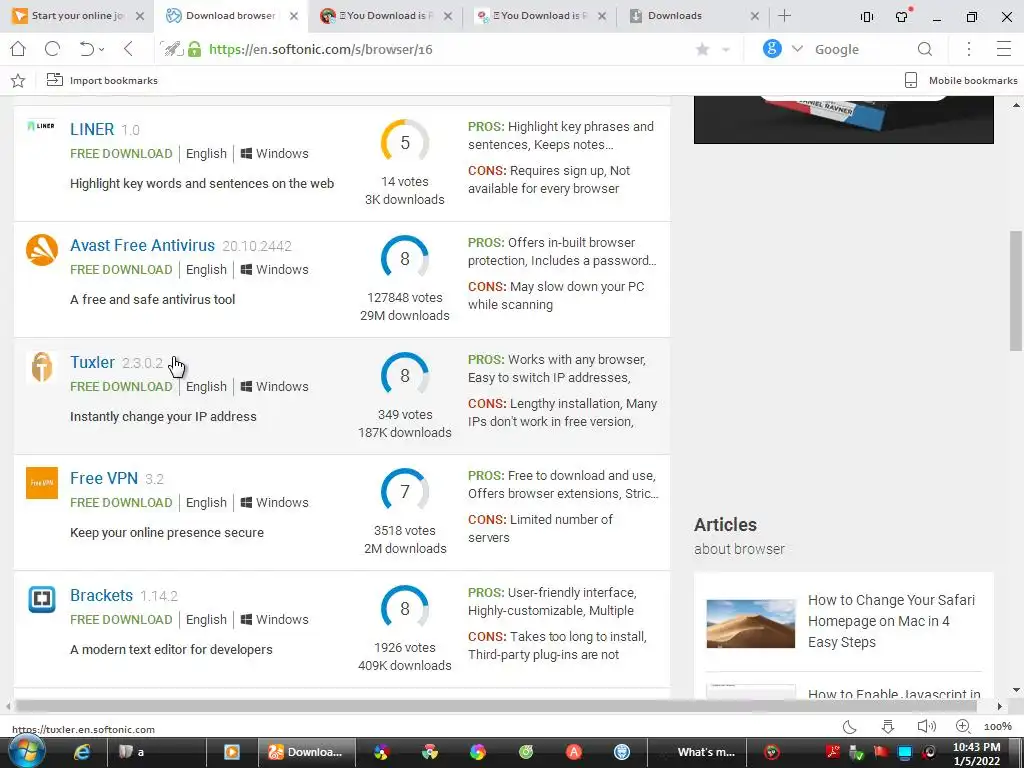The image size is (1024, 768).
Task: Click the '127848 votes' text
Action: pos(405,298)
